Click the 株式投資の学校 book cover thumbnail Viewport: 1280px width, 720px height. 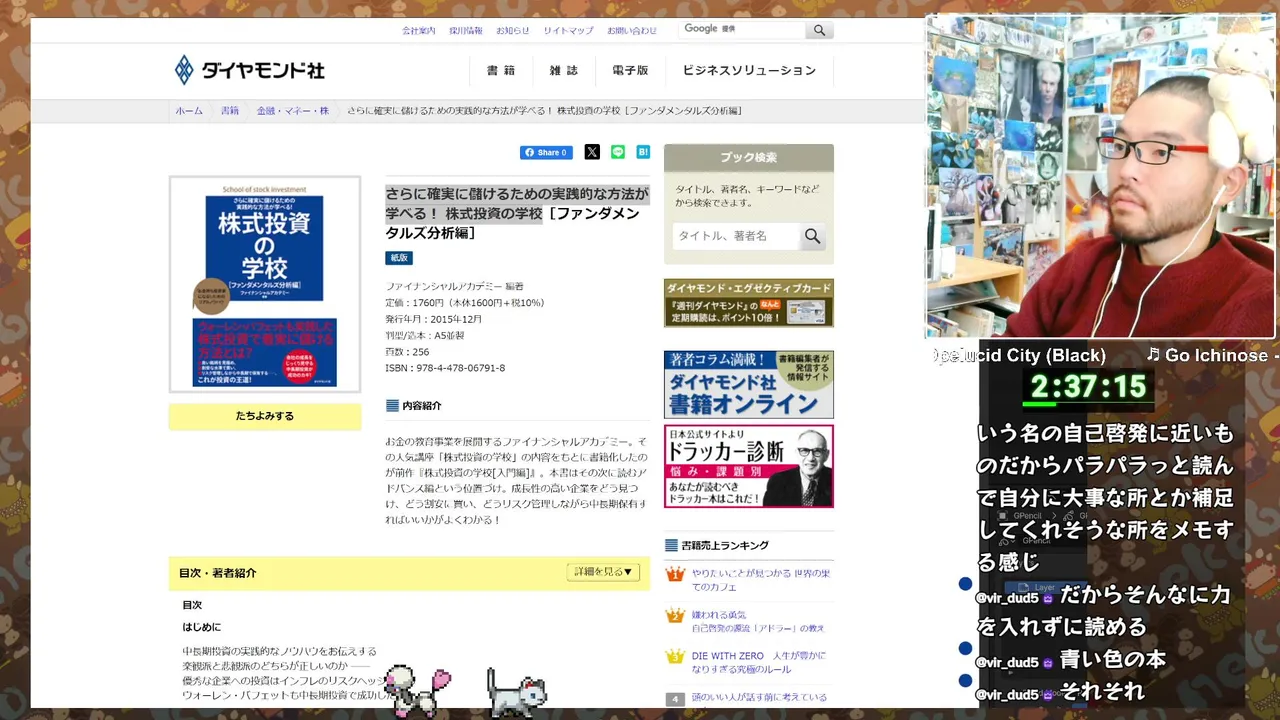(x=265, y=285)
